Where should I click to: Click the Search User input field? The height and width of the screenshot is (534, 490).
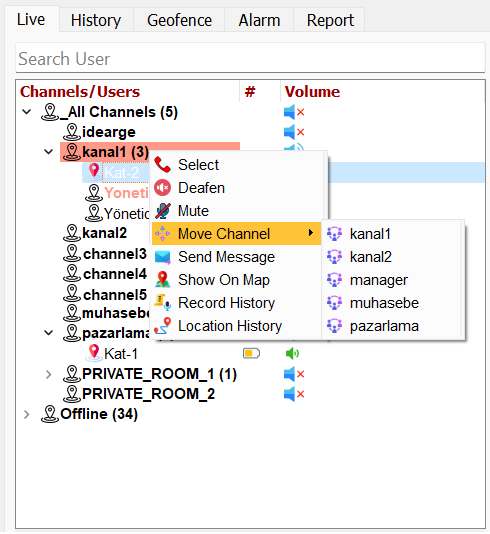[x=250, y=59]
